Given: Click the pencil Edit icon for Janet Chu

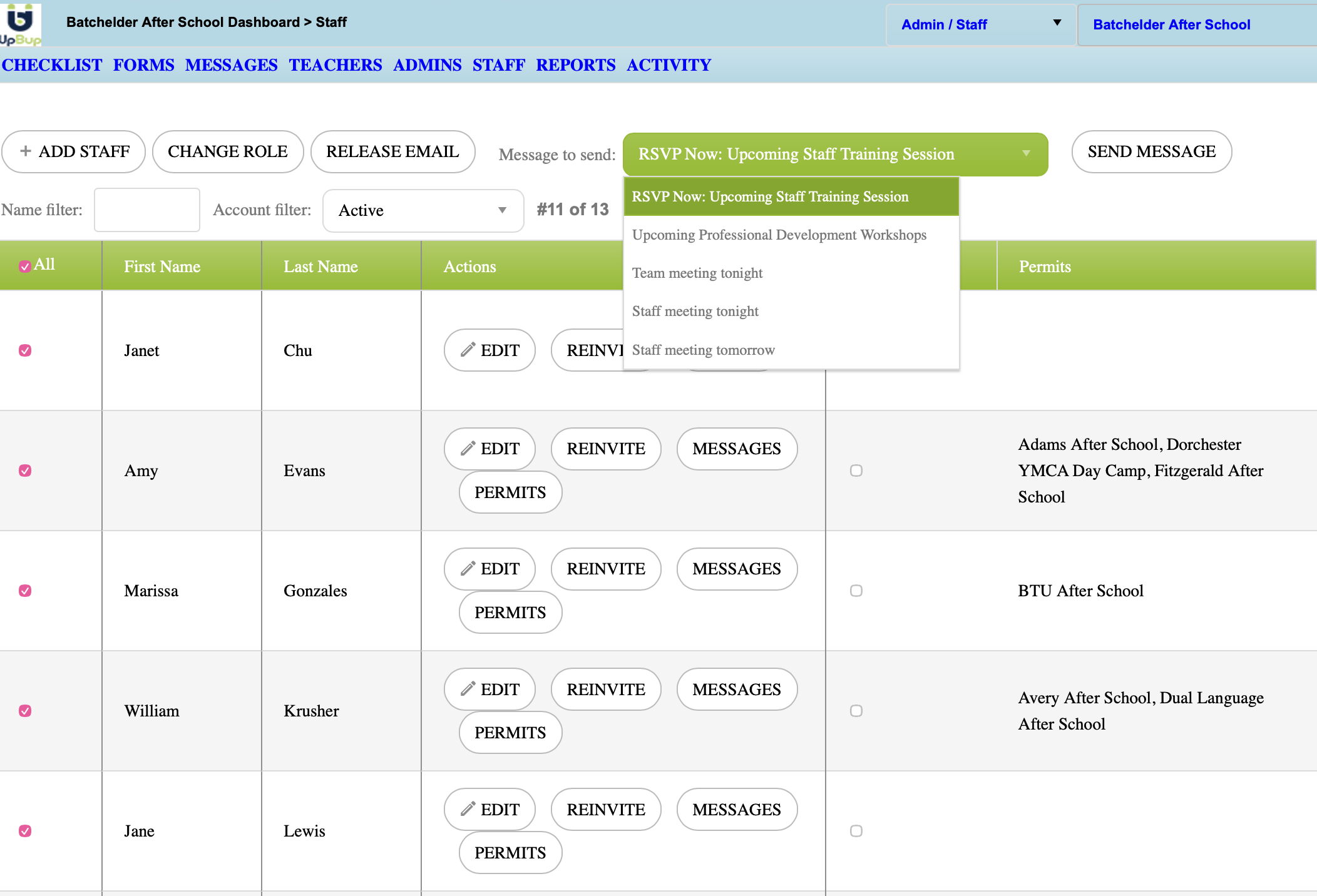Looking at the screenshot, I should point(468,350).
